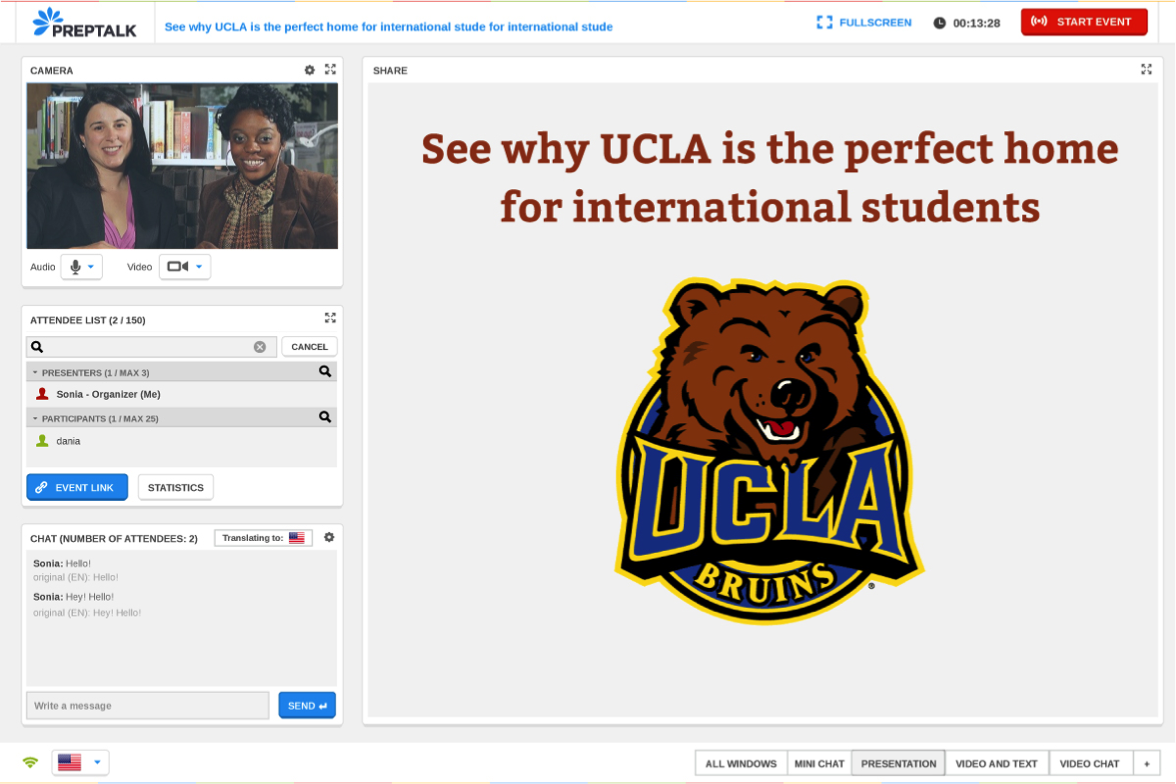Open camera settings gear icon
This screenshot has height=784, width=1176.
[310, 70]
